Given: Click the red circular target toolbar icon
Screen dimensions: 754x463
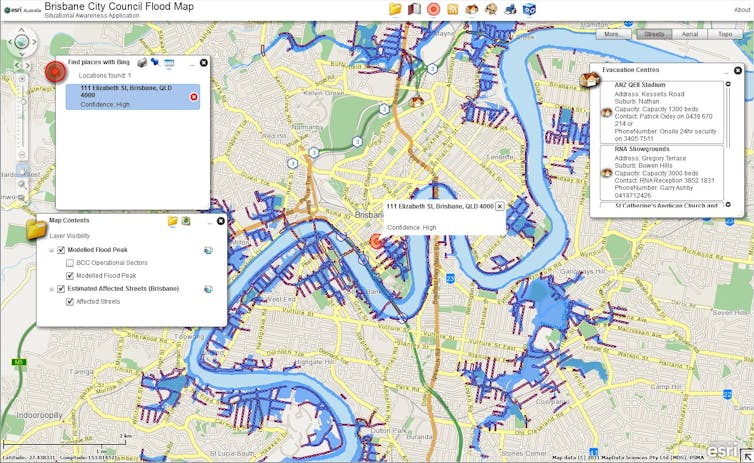Looking at the screenshot, I should 433,9.
